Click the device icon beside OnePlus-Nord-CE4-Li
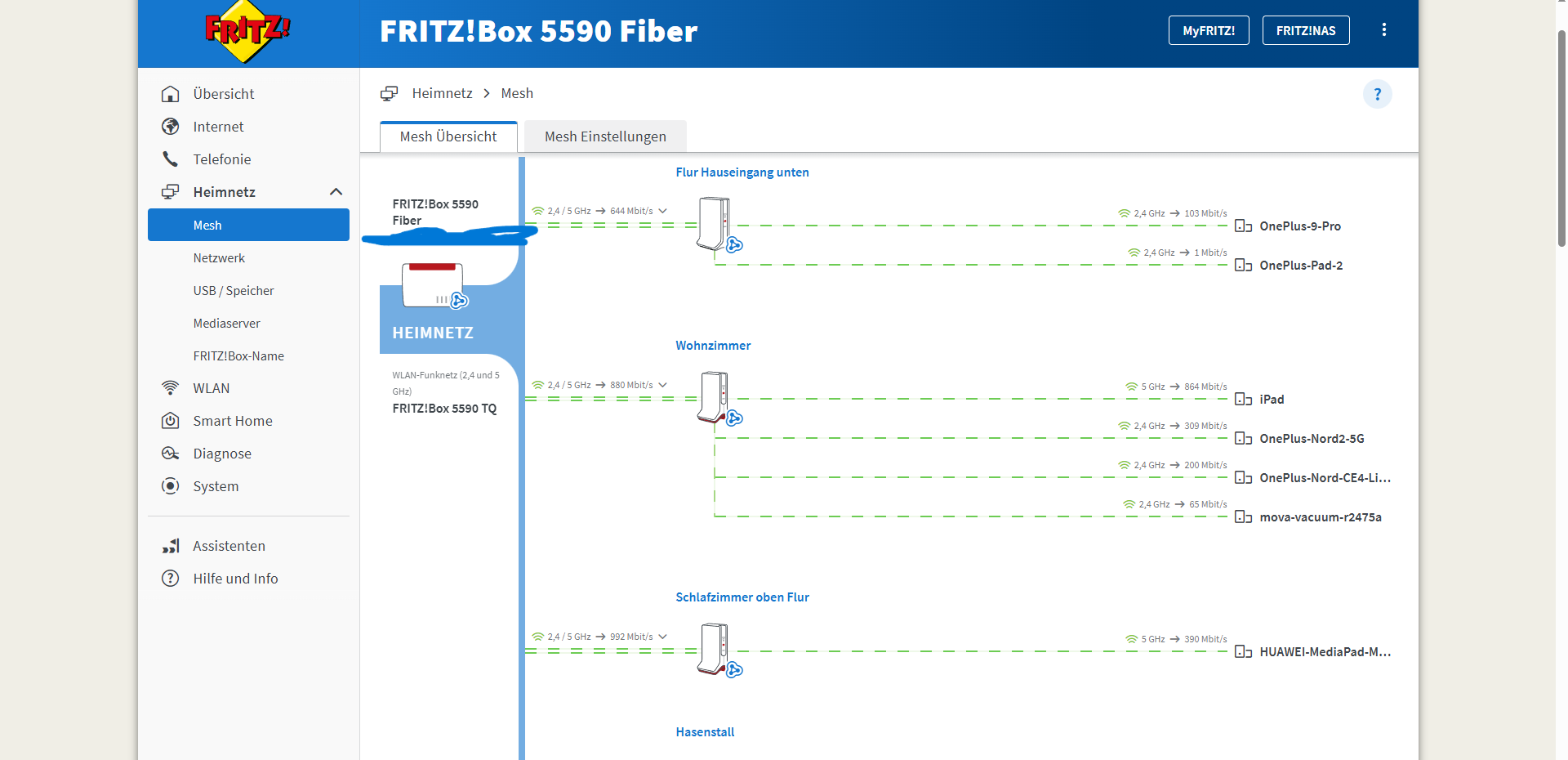Viewport: 1568px width, 760px height. 1243,478
